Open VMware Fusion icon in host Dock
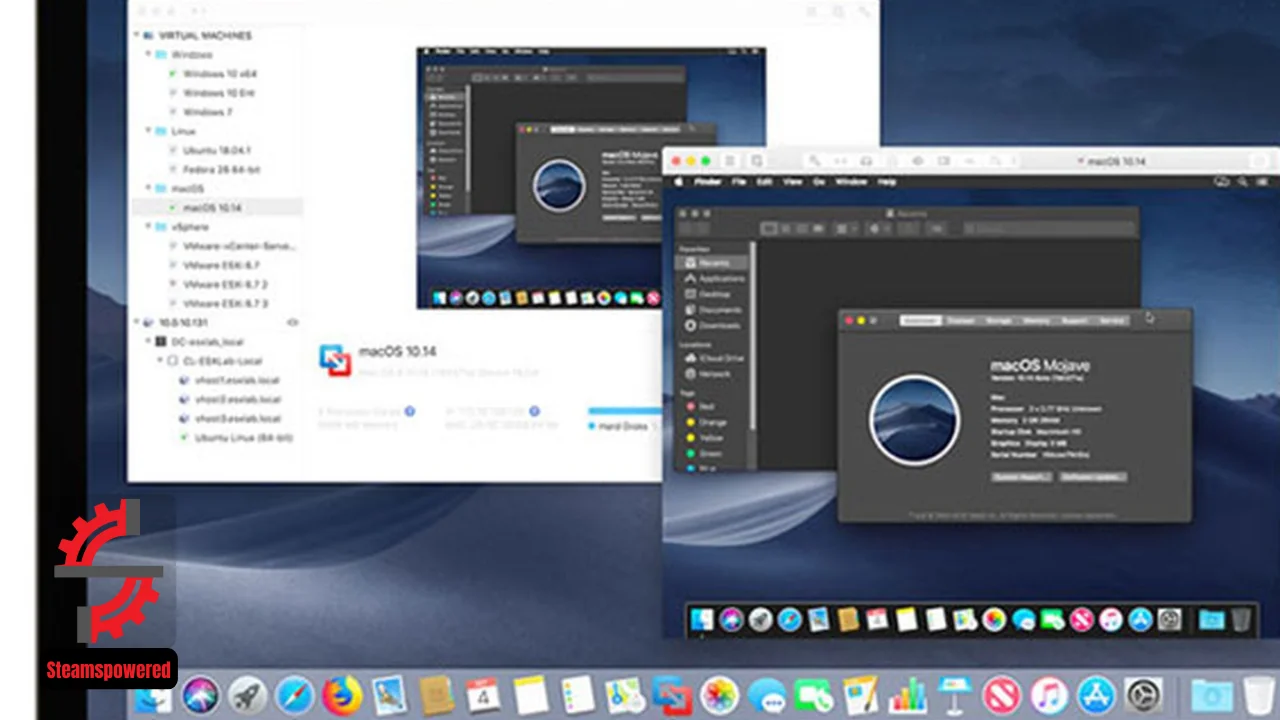Image resolution: width=1280 pixels, height=720 pixels. [672, 694]
